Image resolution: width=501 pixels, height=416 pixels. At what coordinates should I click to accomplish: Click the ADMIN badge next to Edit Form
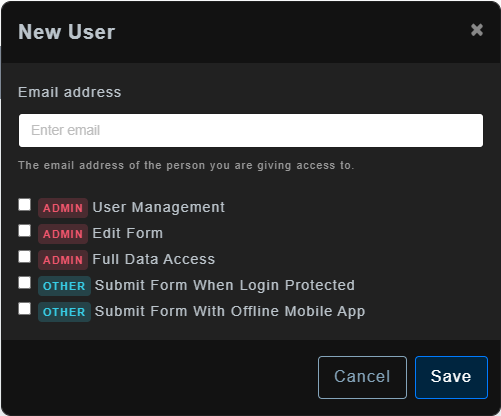(x=63, y=234)
